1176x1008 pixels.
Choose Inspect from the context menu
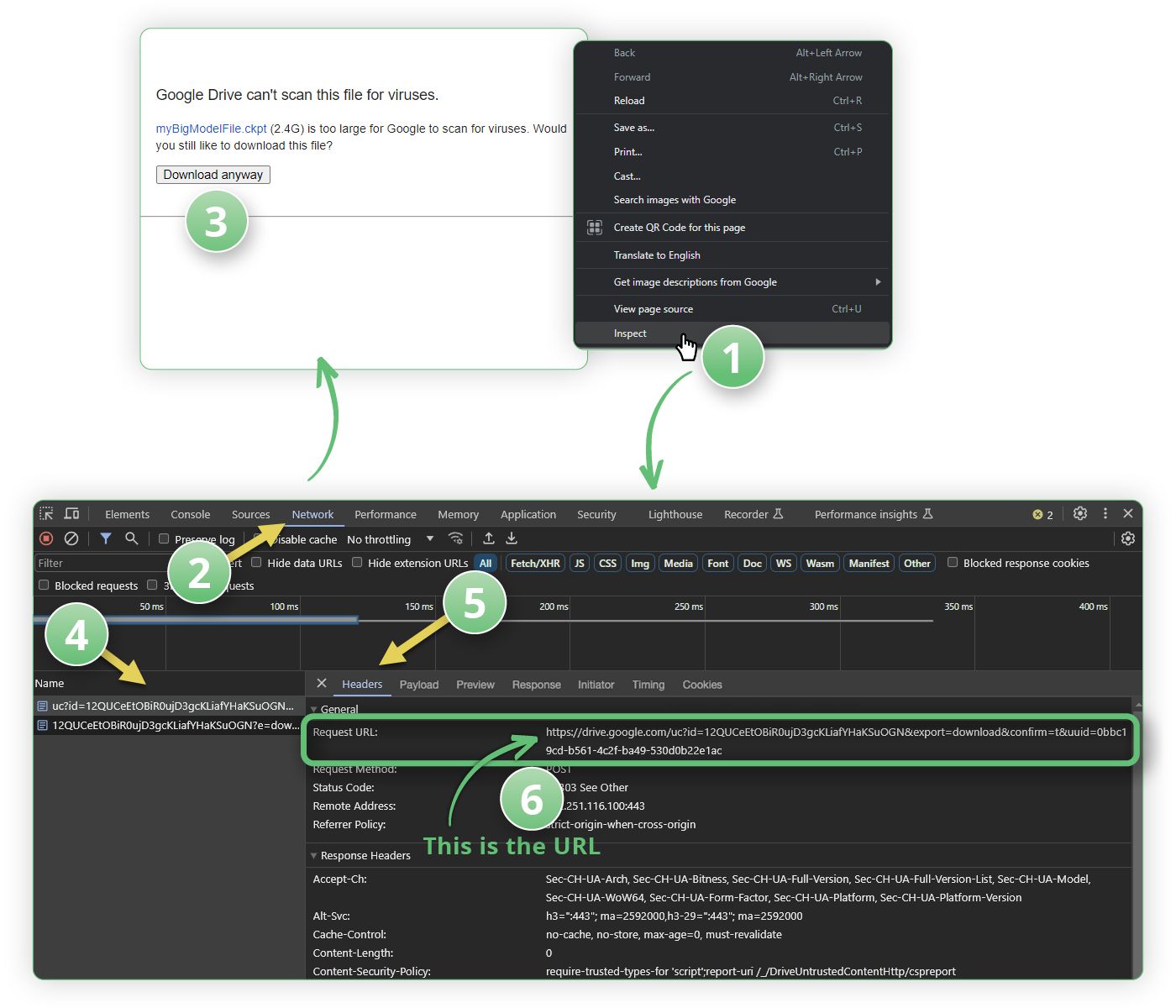[630, 333]
